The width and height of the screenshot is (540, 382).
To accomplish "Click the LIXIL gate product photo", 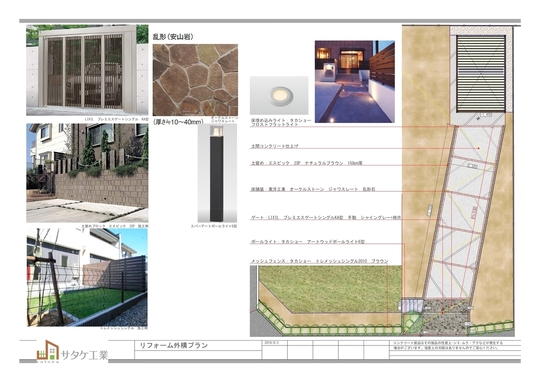I will [x=87, y=70].
